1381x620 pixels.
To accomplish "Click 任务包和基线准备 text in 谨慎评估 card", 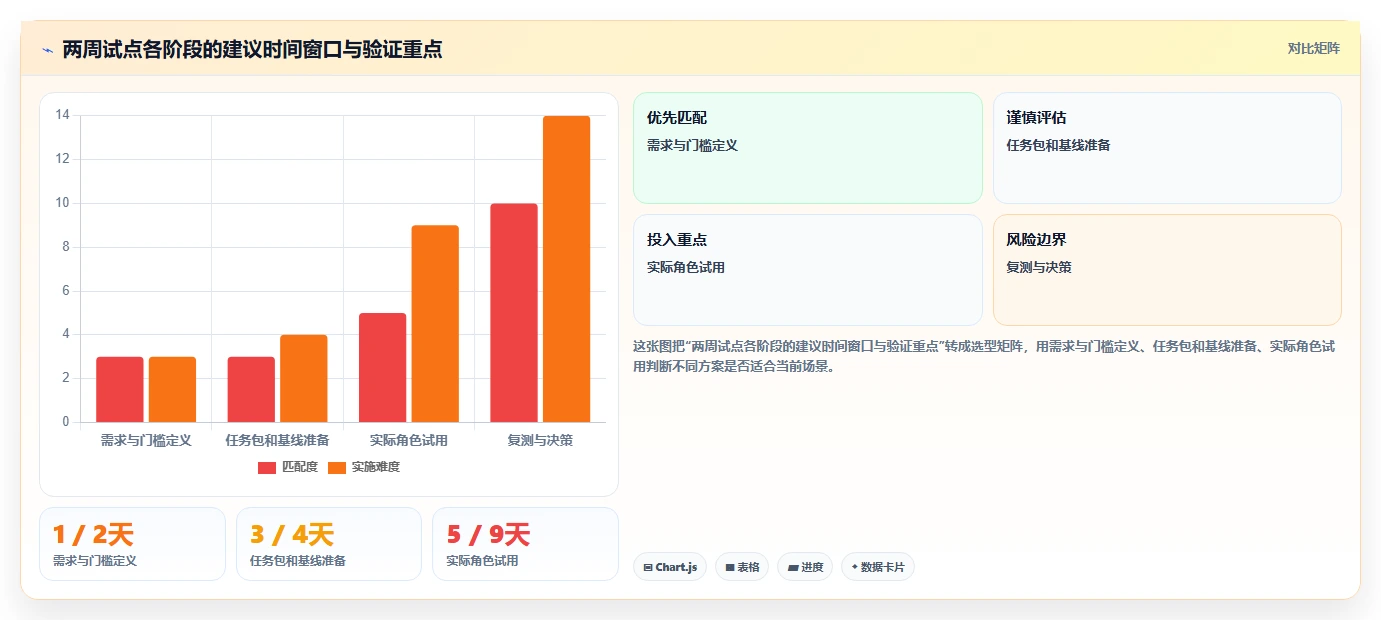I will (x=1058, y=145).
